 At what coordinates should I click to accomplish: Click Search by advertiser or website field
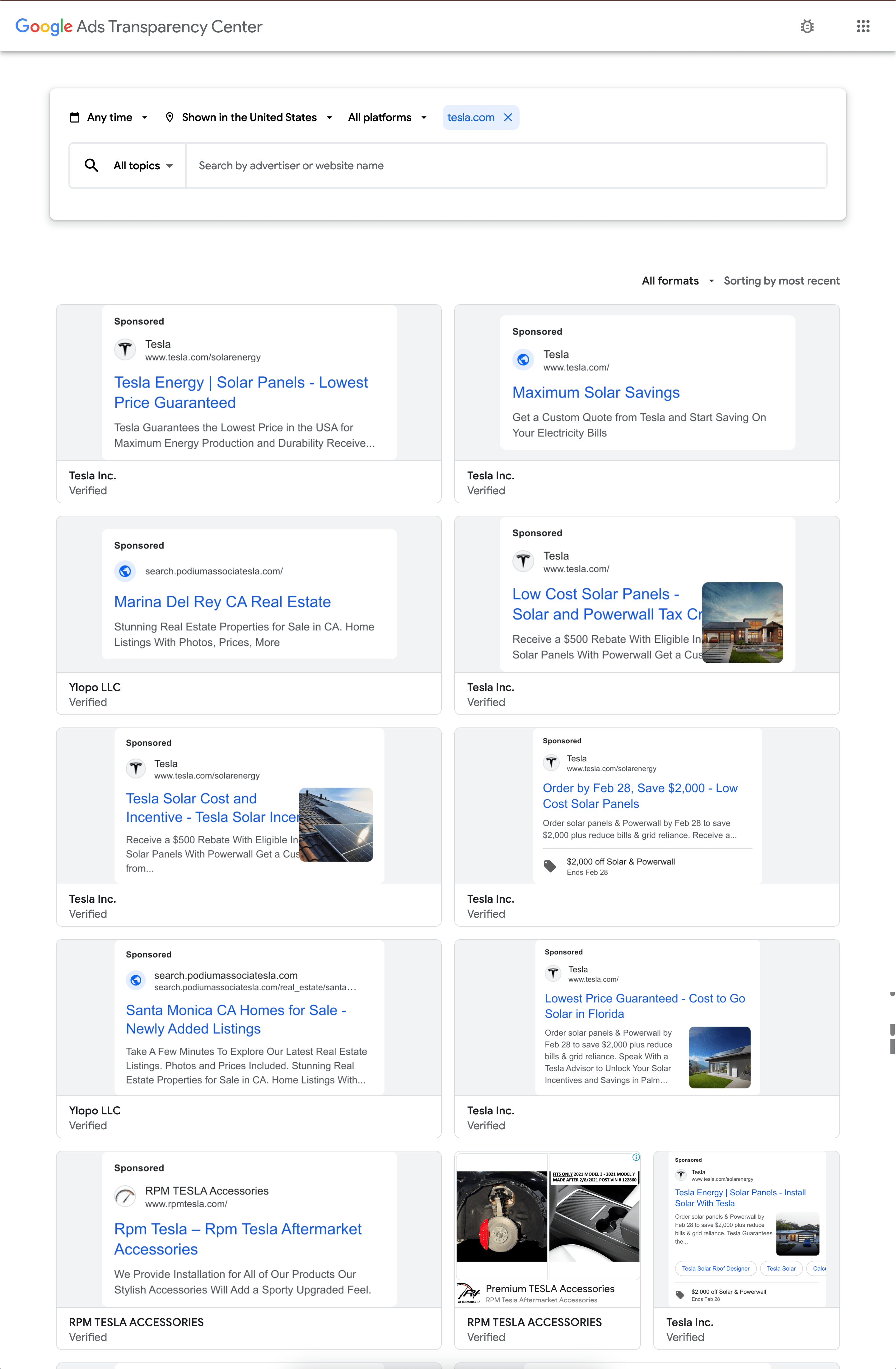point(506,166)
